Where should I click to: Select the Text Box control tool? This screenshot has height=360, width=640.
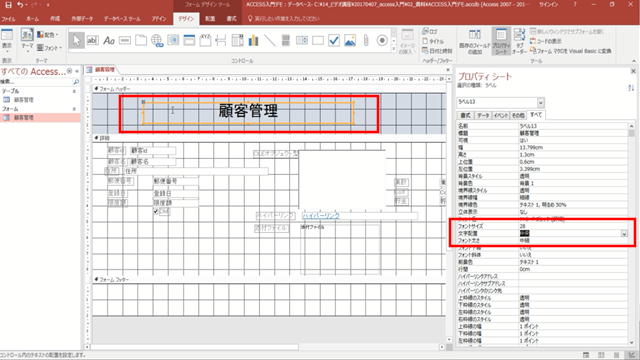(93, 40)
